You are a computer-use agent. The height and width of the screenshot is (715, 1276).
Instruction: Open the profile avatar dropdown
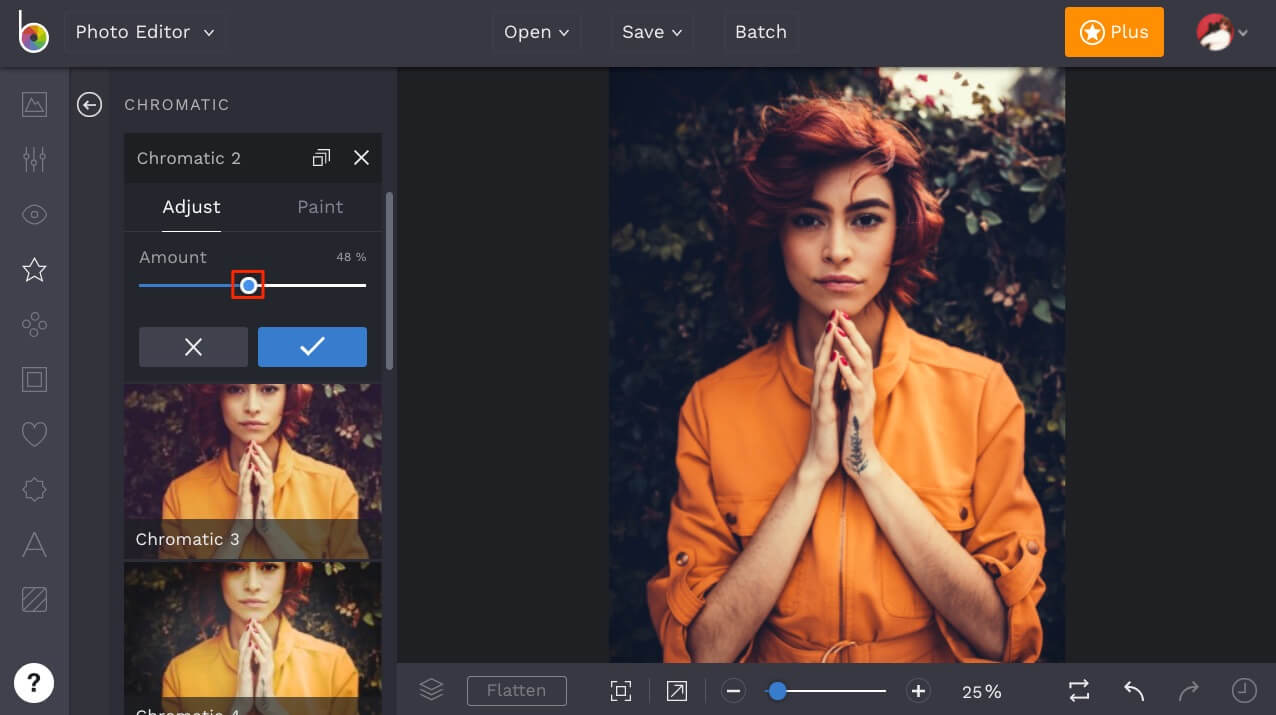click(x=1222, y=31)
